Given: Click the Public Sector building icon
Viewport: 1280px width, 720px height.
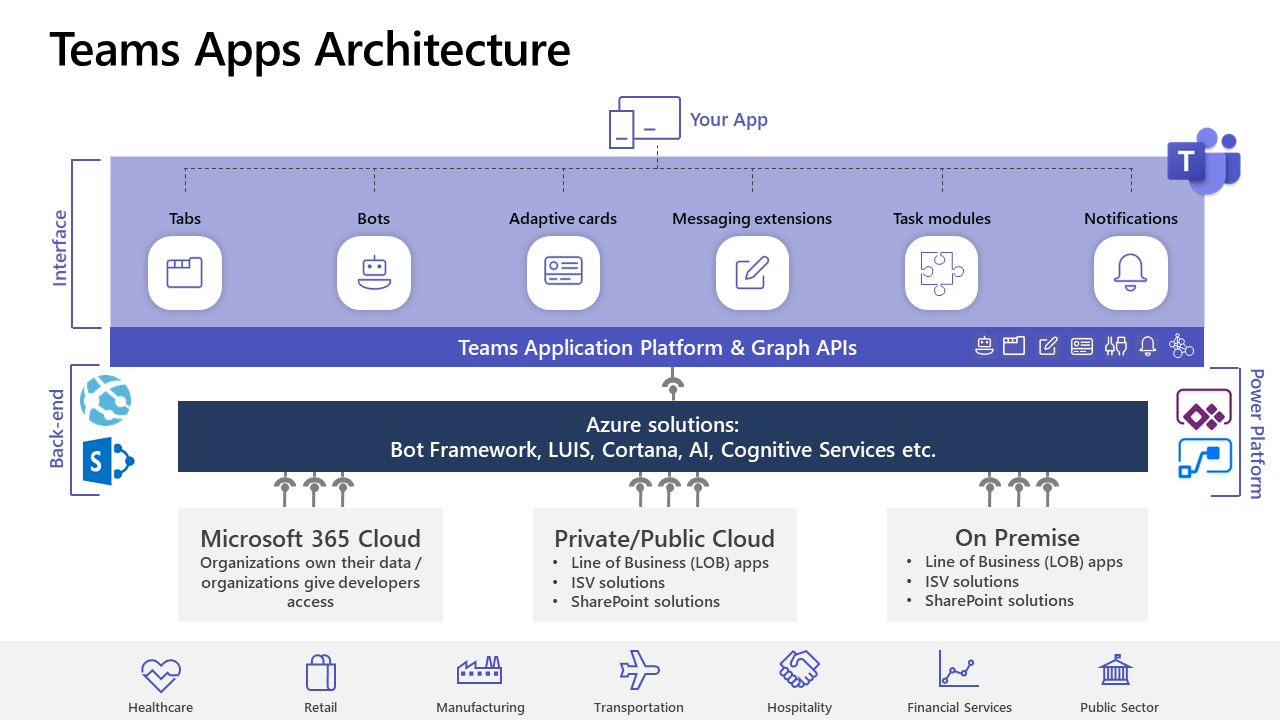Looking at the screenshot, I should click(1115, 670).
